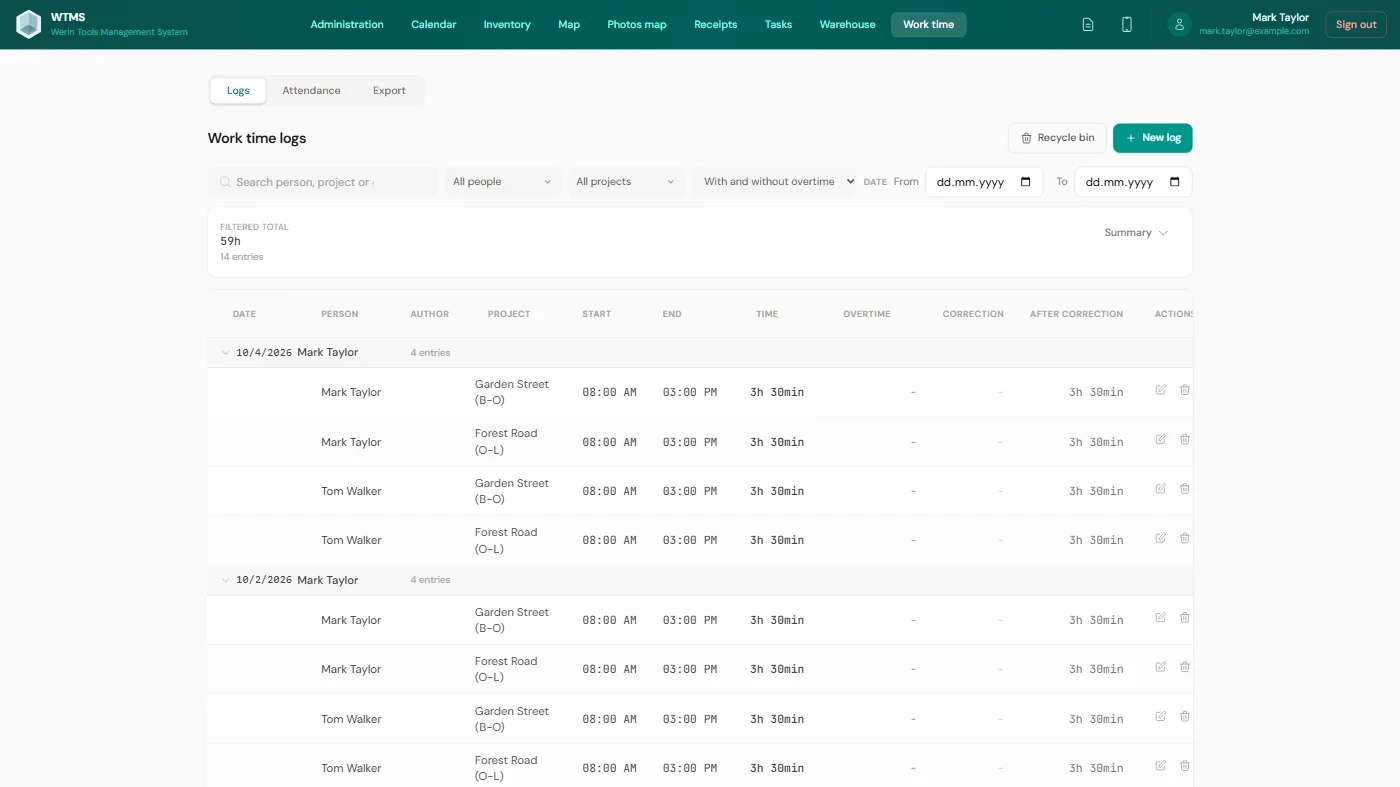Delete Tom Walker's Garden Street log under 10/4/2026
Screen dimensions: 1400x787
pyautogui.click(x=1185, y=489)
